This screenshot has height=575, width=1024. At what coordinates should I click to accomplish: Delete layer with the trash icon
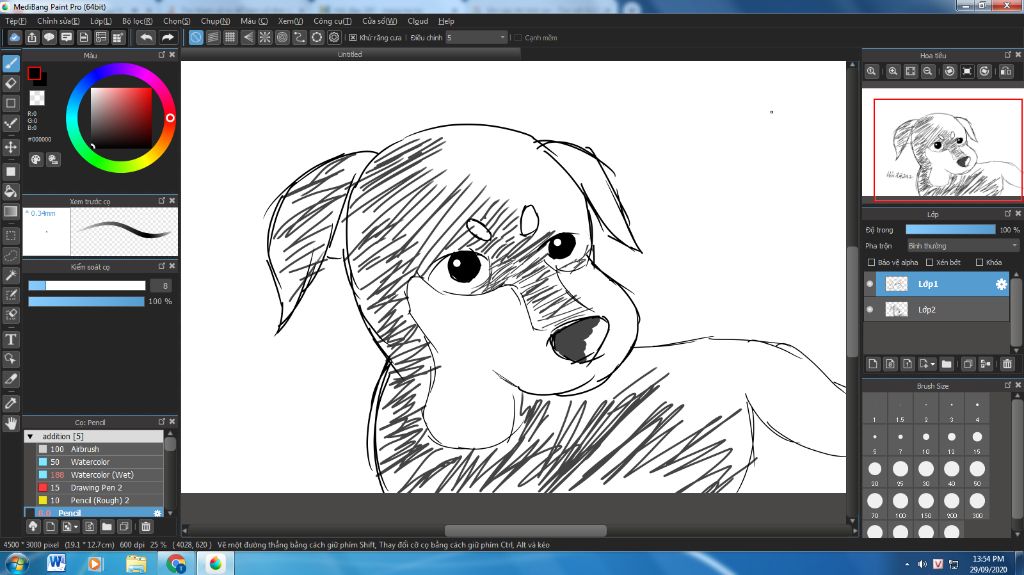point(1007,364)
